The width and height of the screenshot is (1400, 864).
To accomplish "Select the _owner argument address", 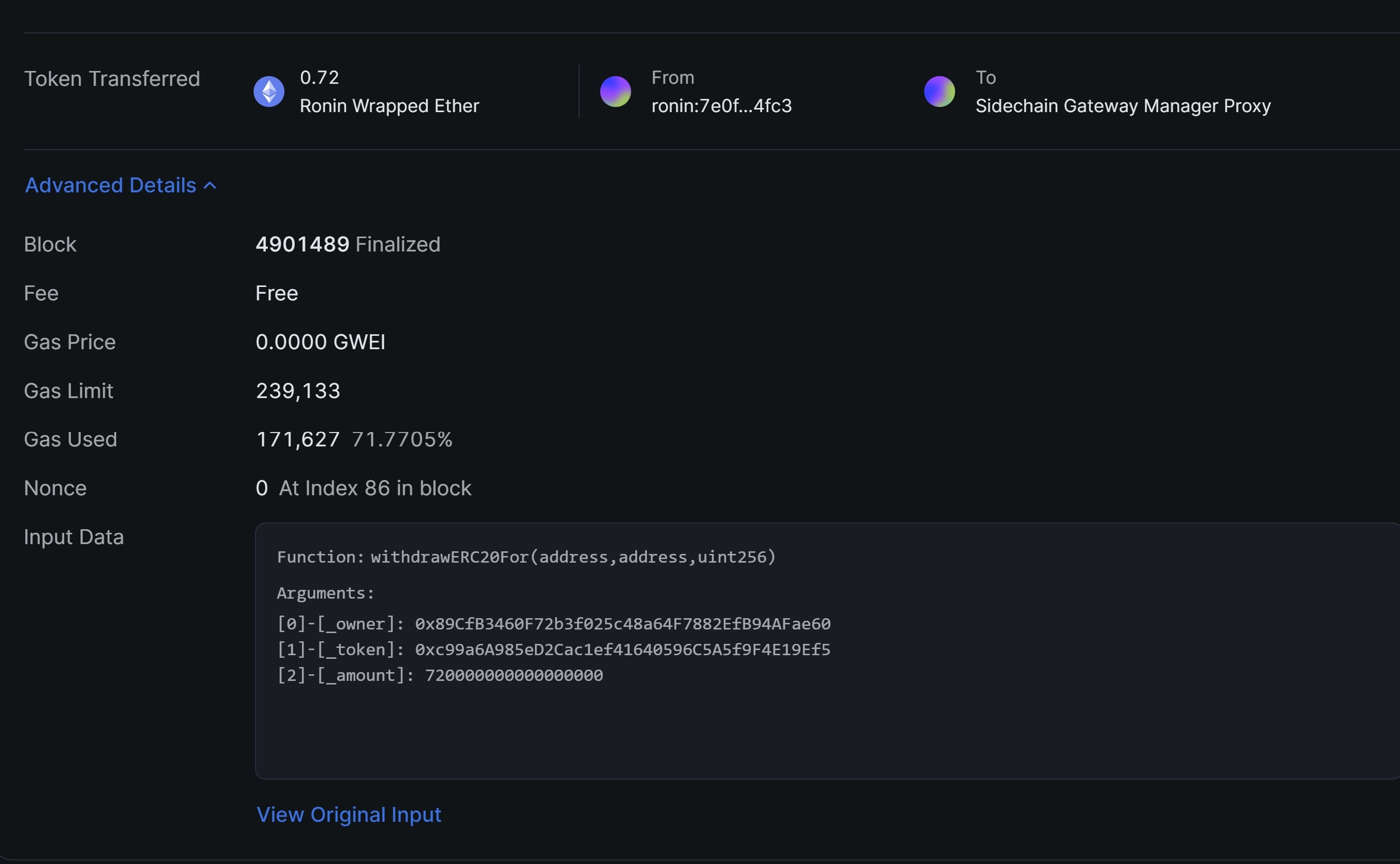I will click(622, 623).
